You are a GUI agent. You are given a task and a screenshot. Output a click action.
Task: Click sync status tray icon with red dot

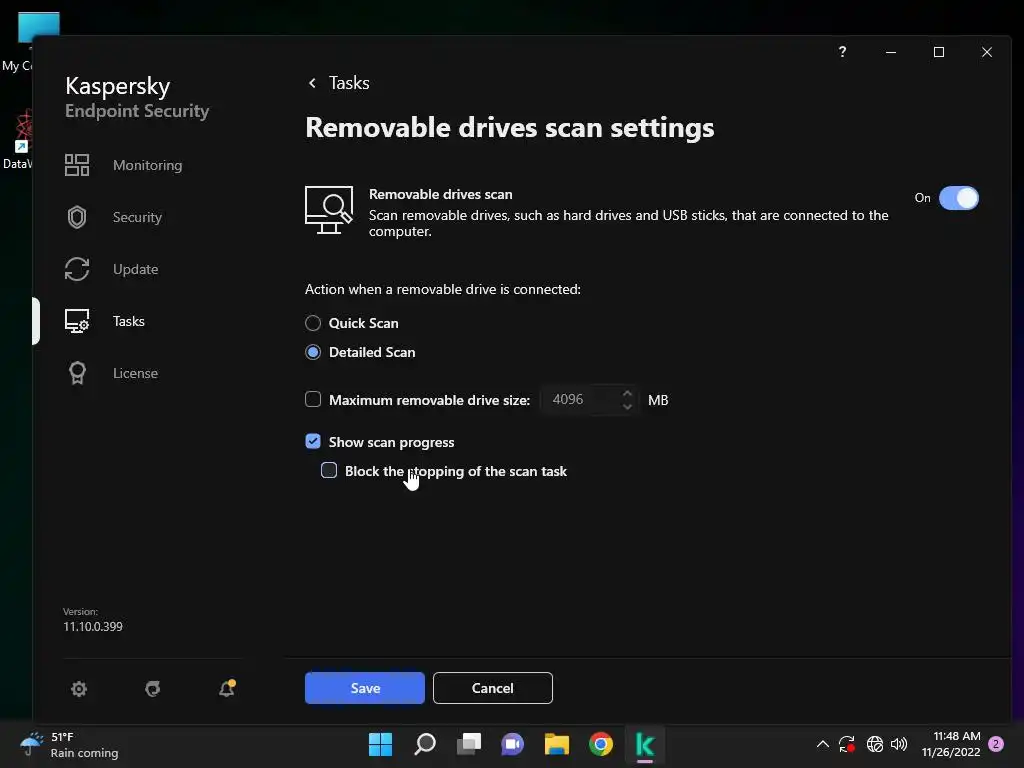pyautogui.click(x=847, y=744)
